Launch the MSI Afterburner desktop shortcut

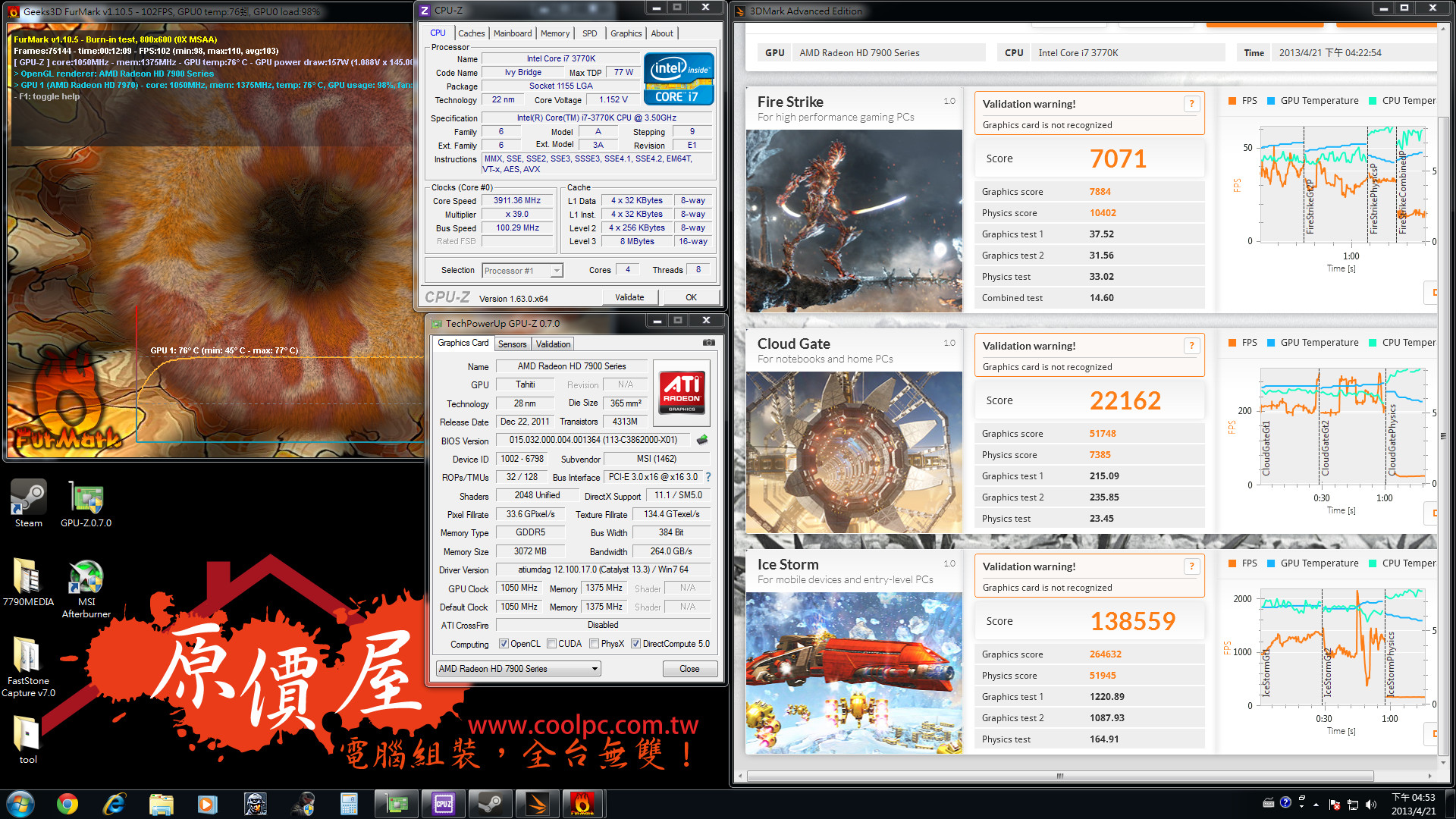(86, 588)
